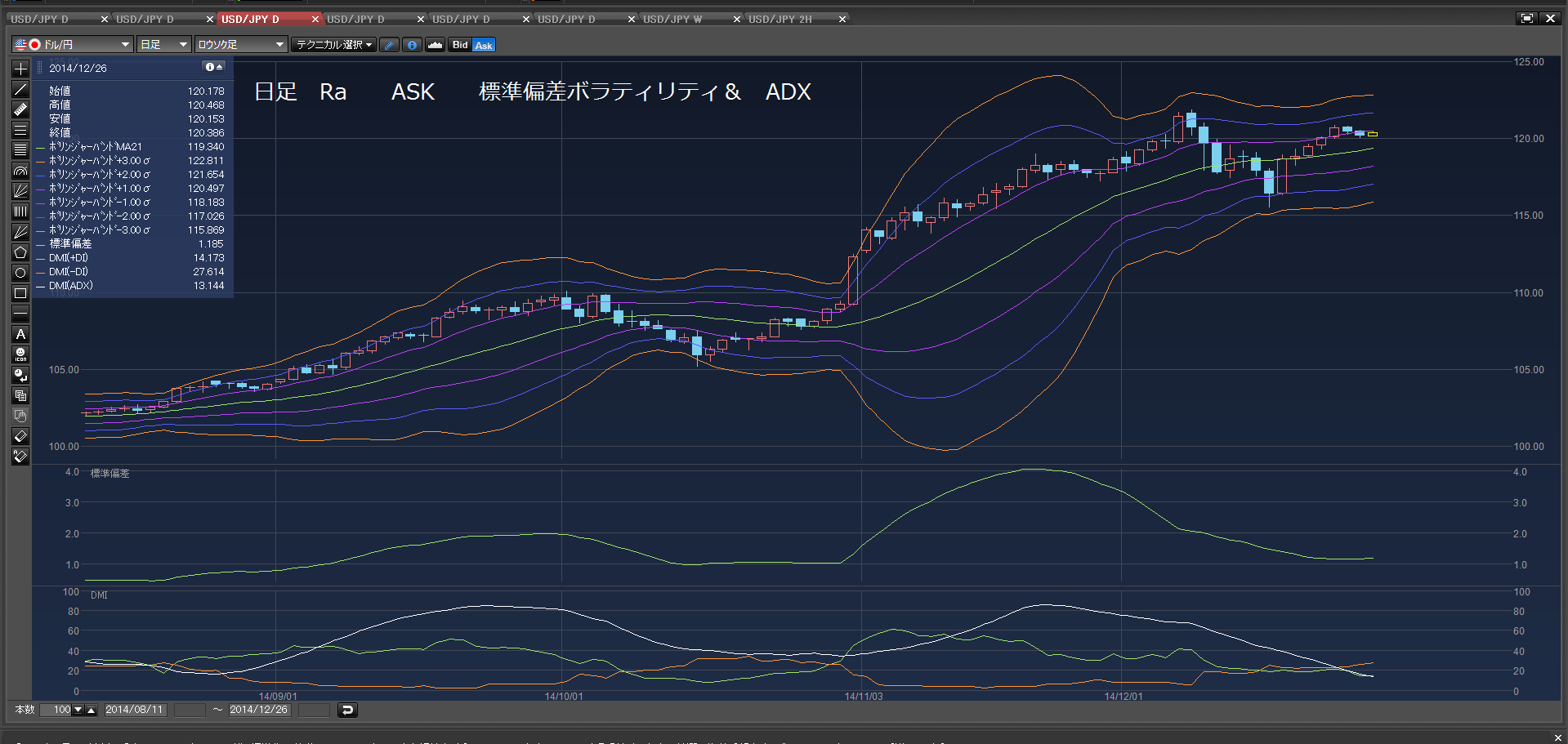This screenshot has width=1568, height=744.
Task: Click the DMI(ADX) white color marker
Action: [40, 286]
